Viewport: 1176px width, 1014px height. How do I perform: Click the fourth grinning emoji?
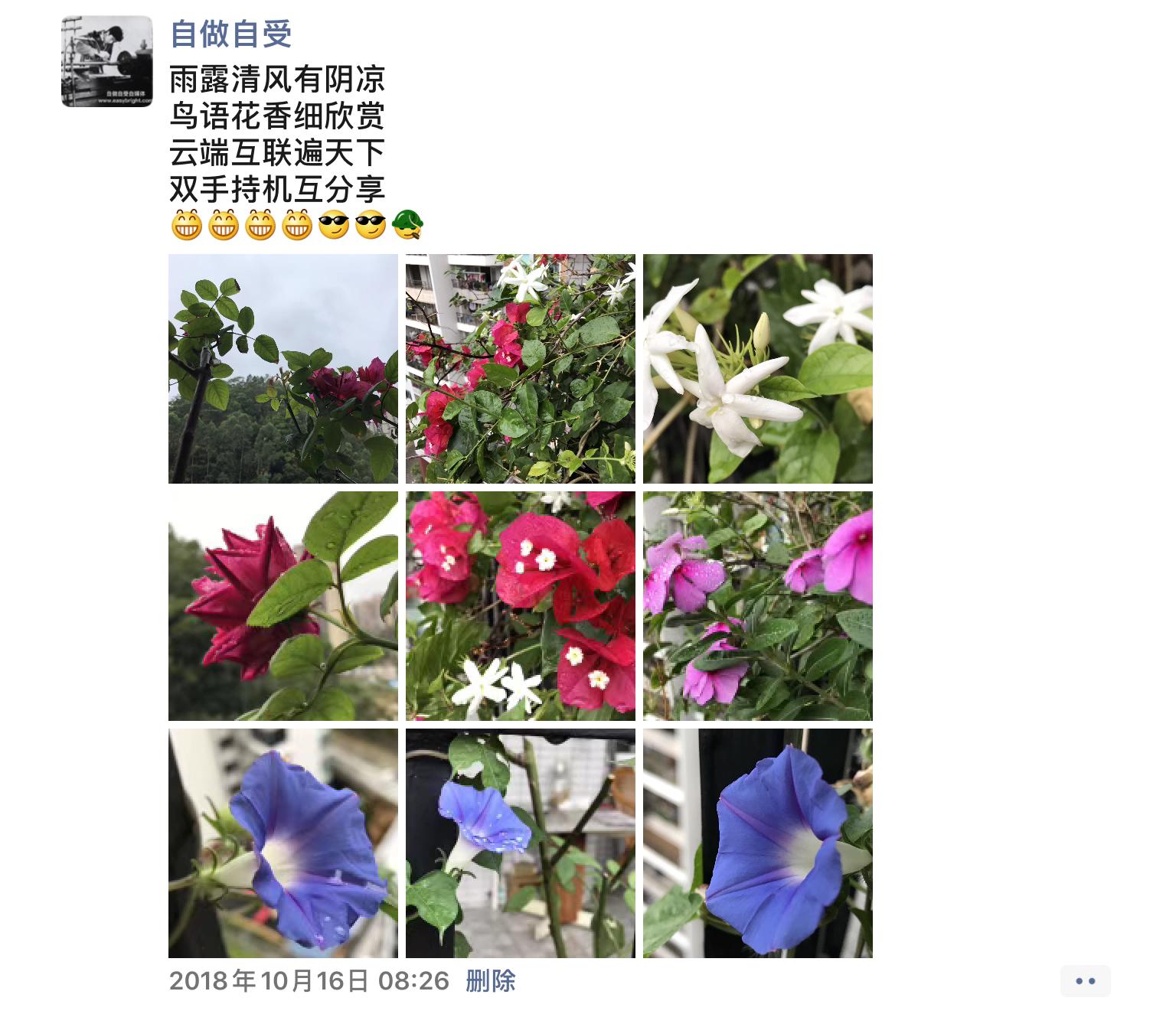[x=297, y=225]
